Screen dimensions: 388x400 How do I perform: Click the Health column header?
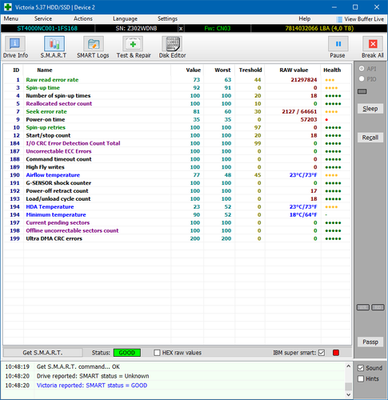[332, 70]
